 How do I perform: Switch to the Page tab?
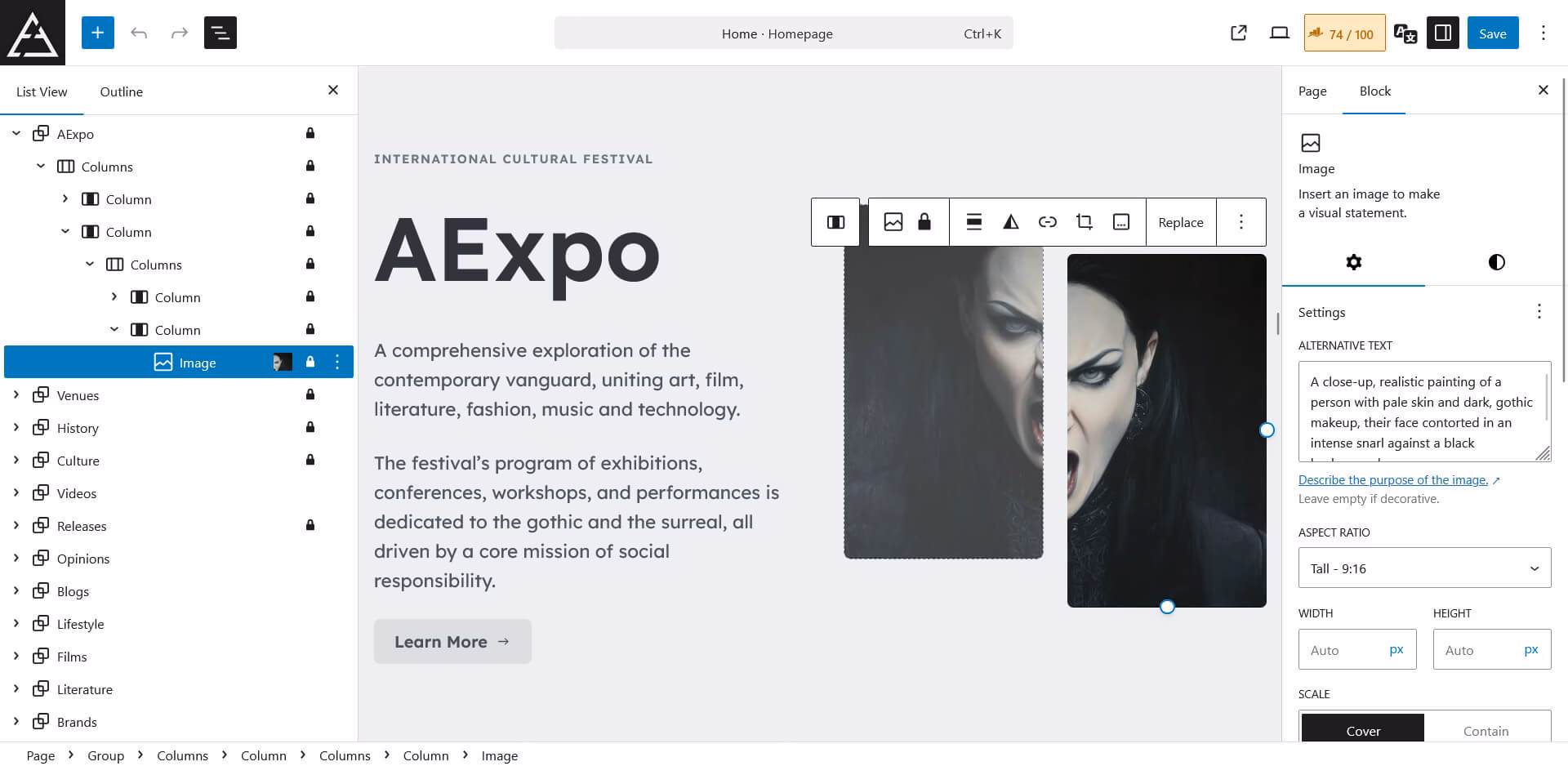tap(1312, 91)
